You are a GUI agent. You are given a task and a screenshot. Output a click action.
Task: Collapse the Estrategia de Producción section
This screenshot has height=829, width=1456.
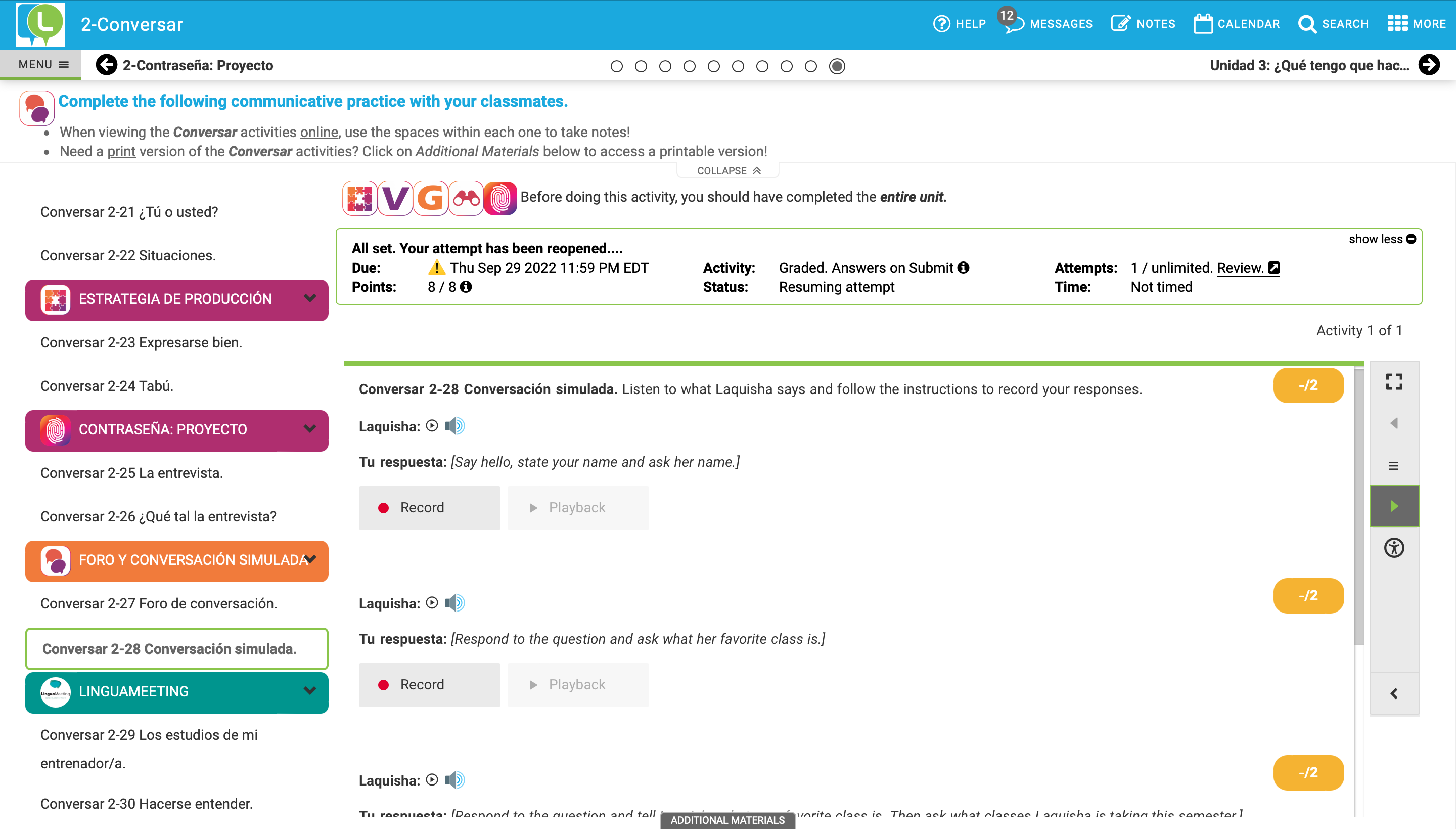[309, 298]
